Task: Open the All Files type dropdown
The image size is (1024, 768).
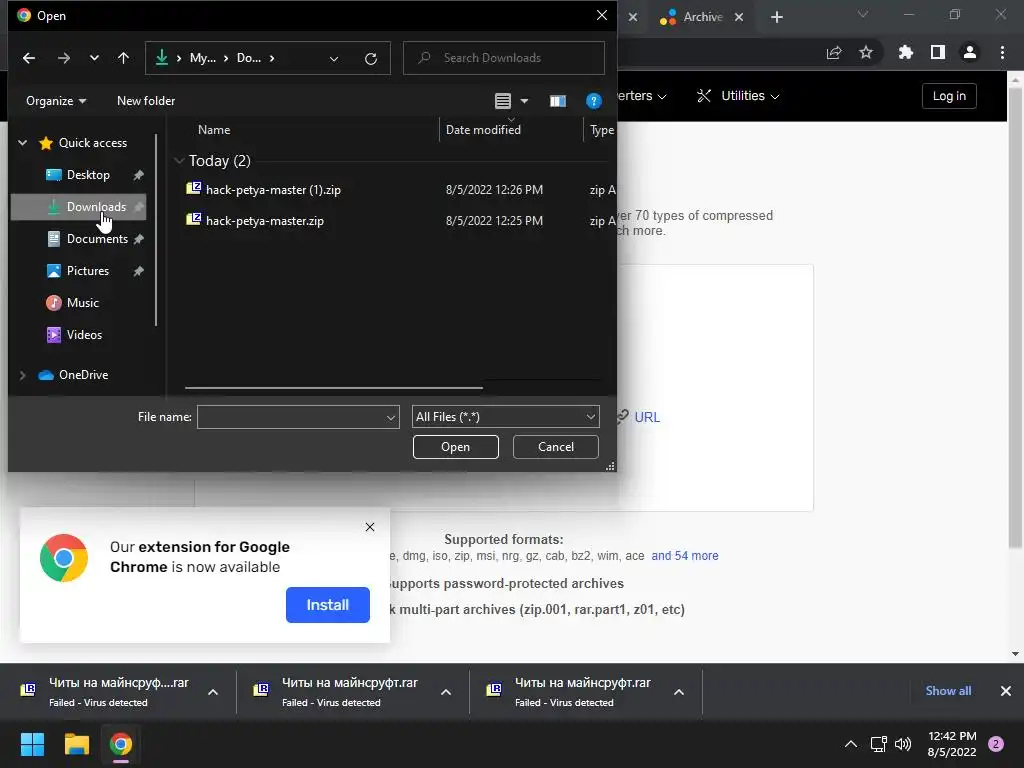Action: (505, 417)
